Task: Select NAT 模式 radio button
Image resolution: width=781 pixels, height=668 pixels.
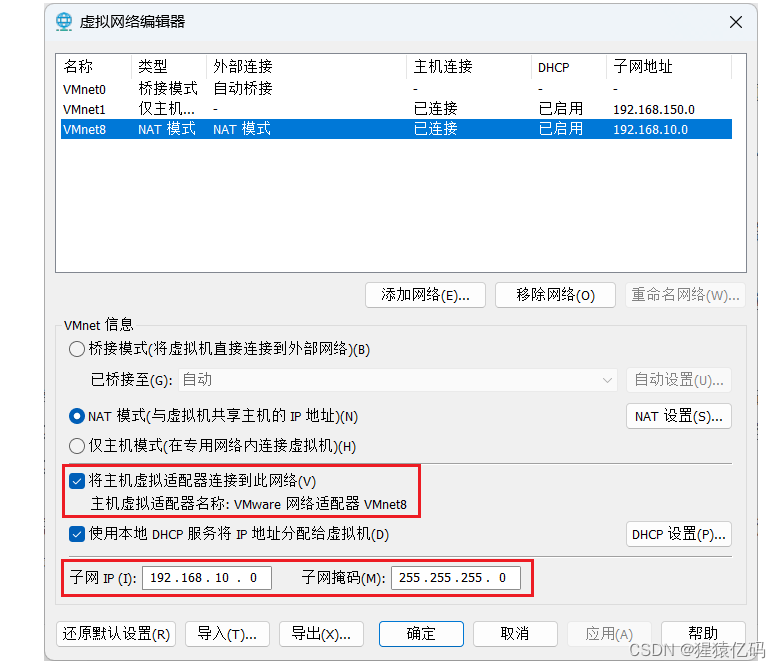Action: tap(77, 416)
